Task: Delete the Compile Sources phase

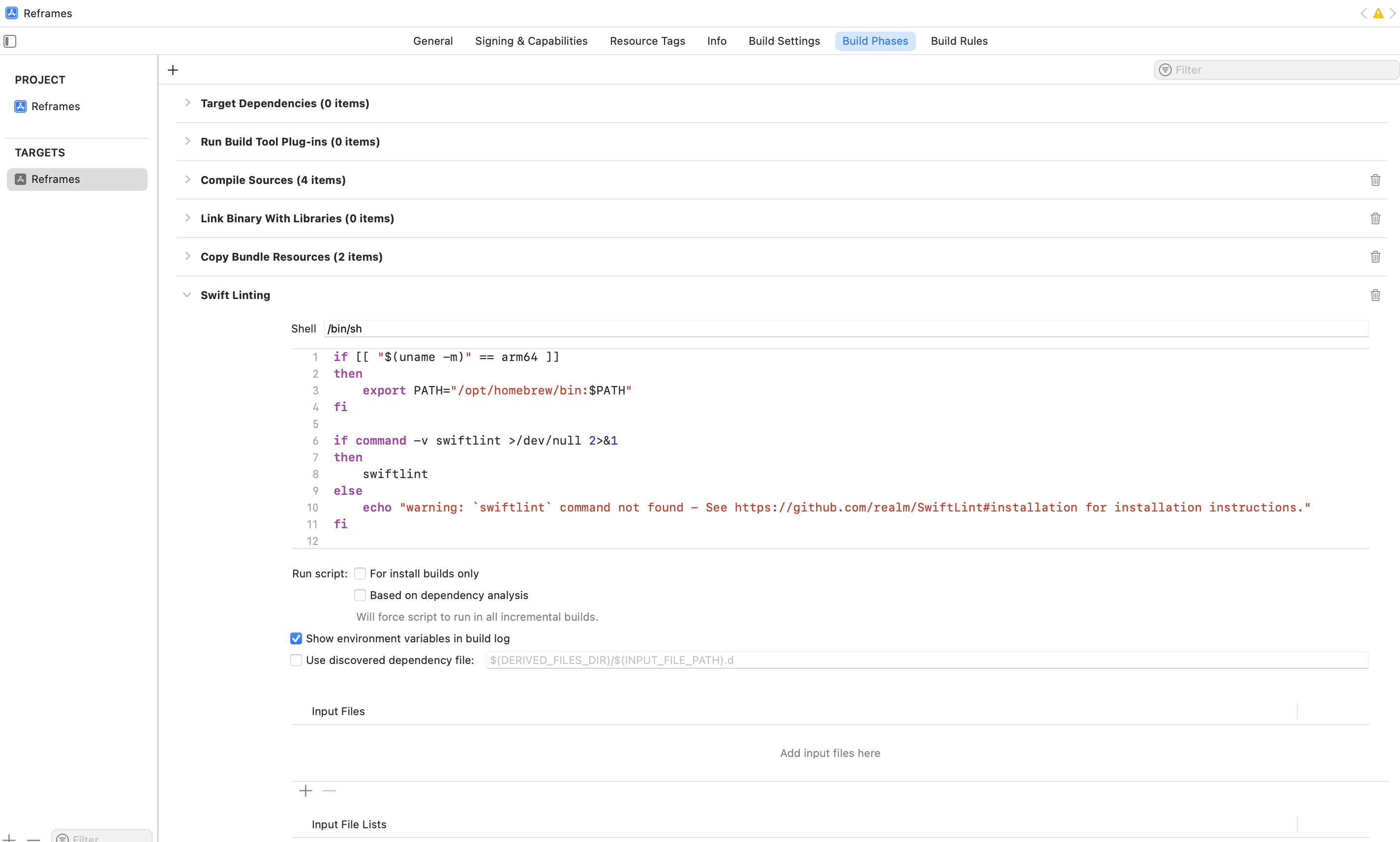Action: [1375, 180]
